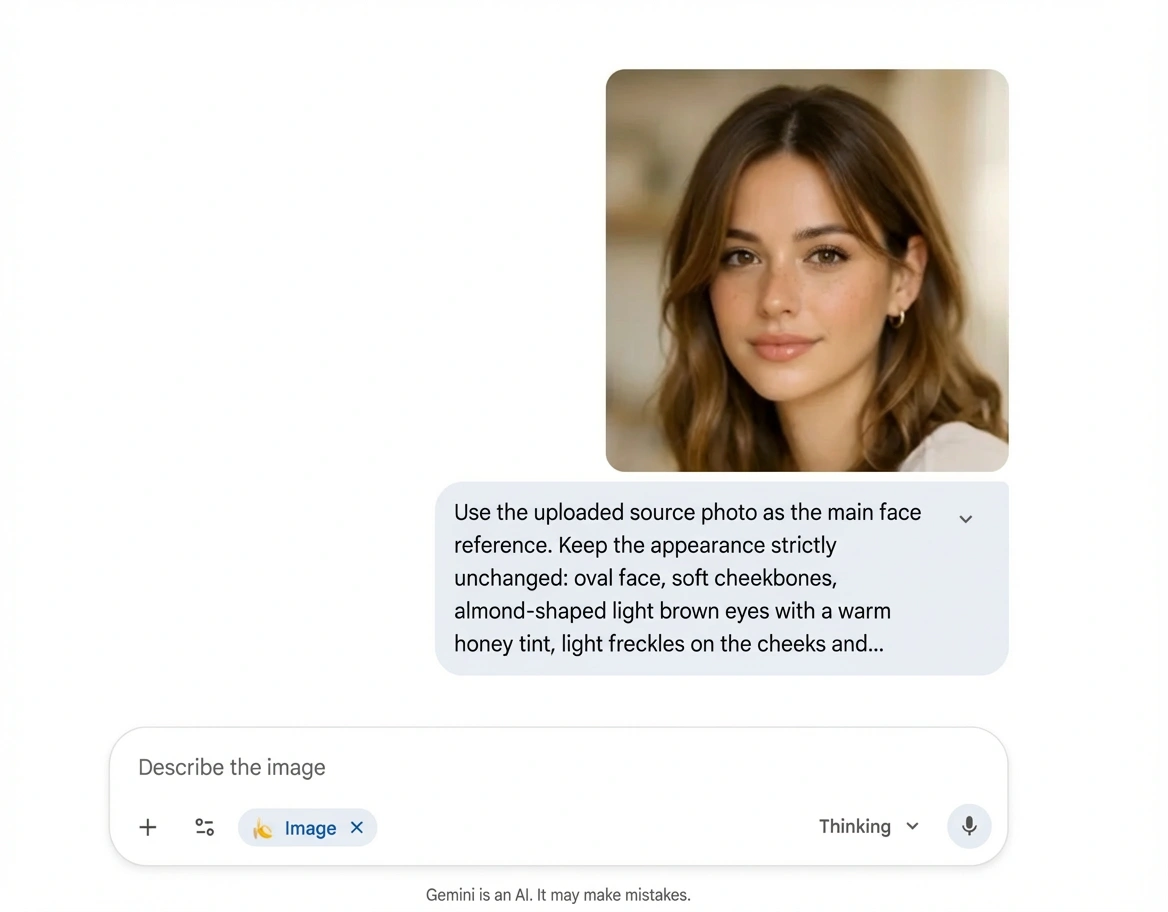Click the plus icon to add files
The width and height of the screenshot is (1168, 912).
(148, 827)
